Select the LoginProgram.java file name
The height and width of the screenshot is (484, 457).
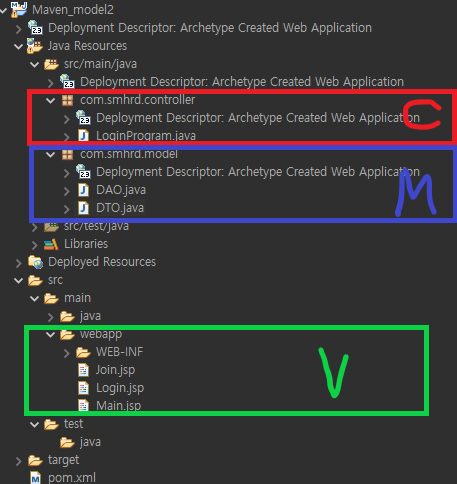tap(146, 136)
